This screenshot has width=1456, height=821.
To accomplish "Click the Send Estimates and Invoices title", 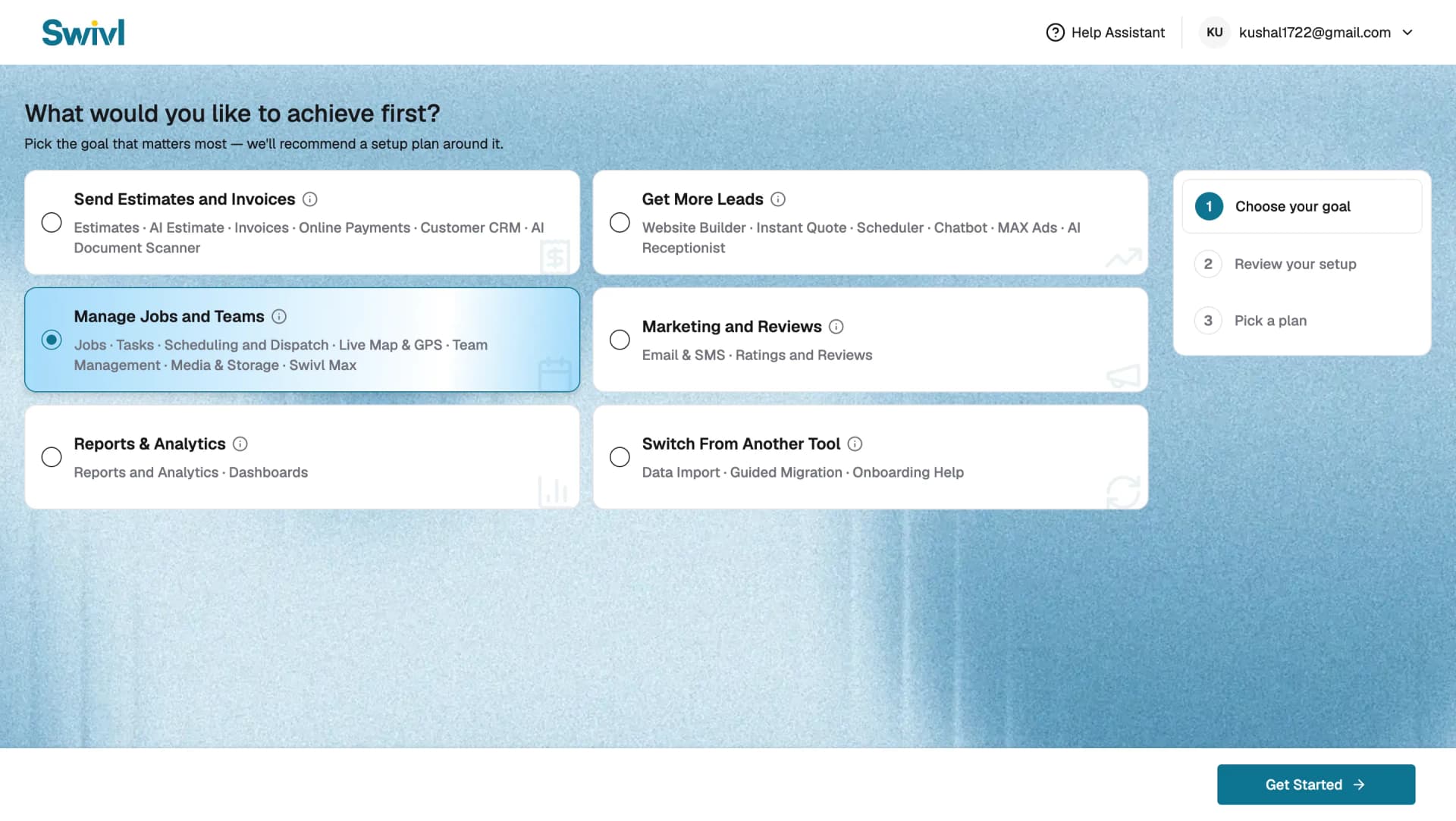I will click(x=184, y=199).
